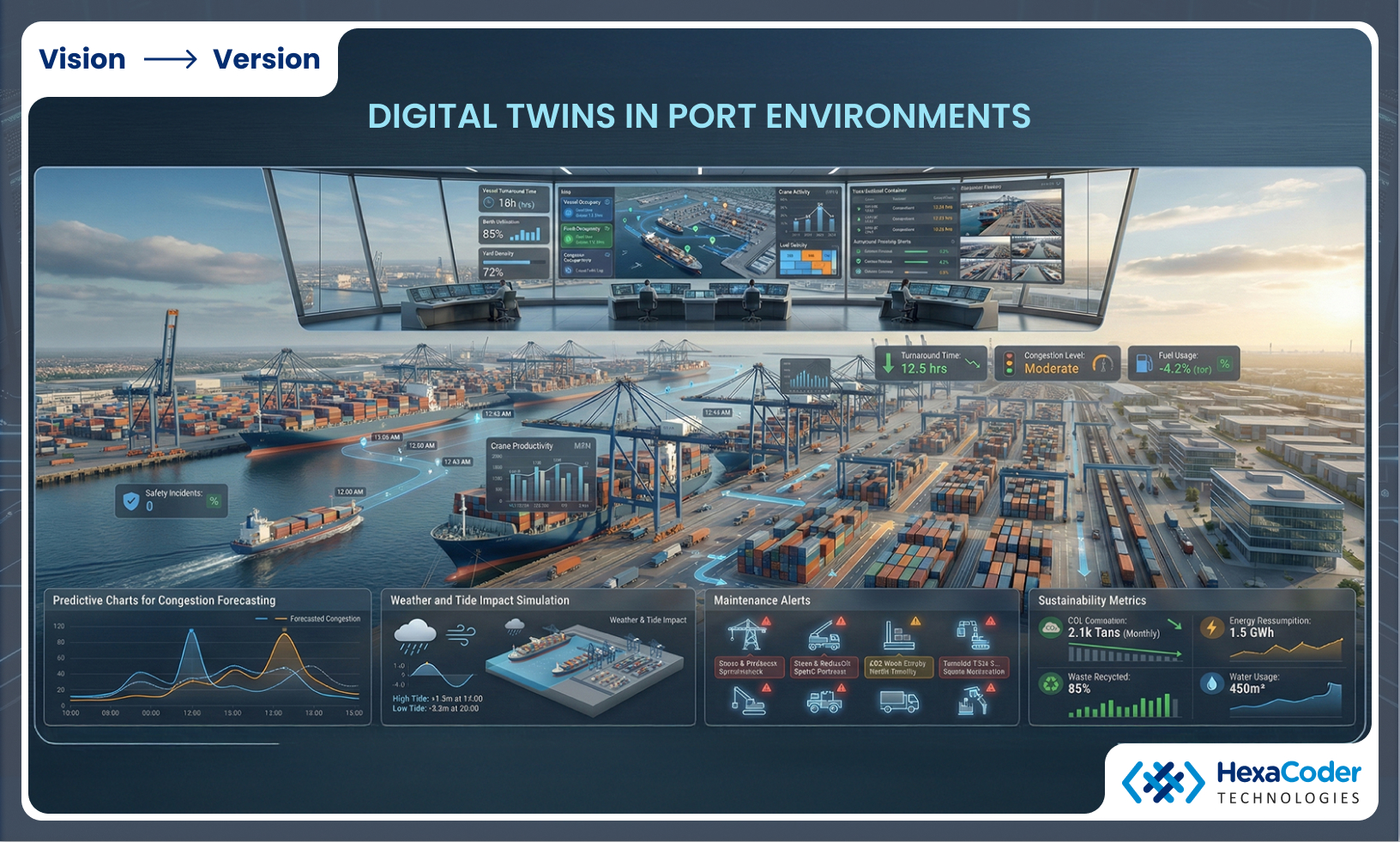
Task: Click the lightning icon next to Energy Resumption
Action: pyautogui.click(x=1212, y=628)
